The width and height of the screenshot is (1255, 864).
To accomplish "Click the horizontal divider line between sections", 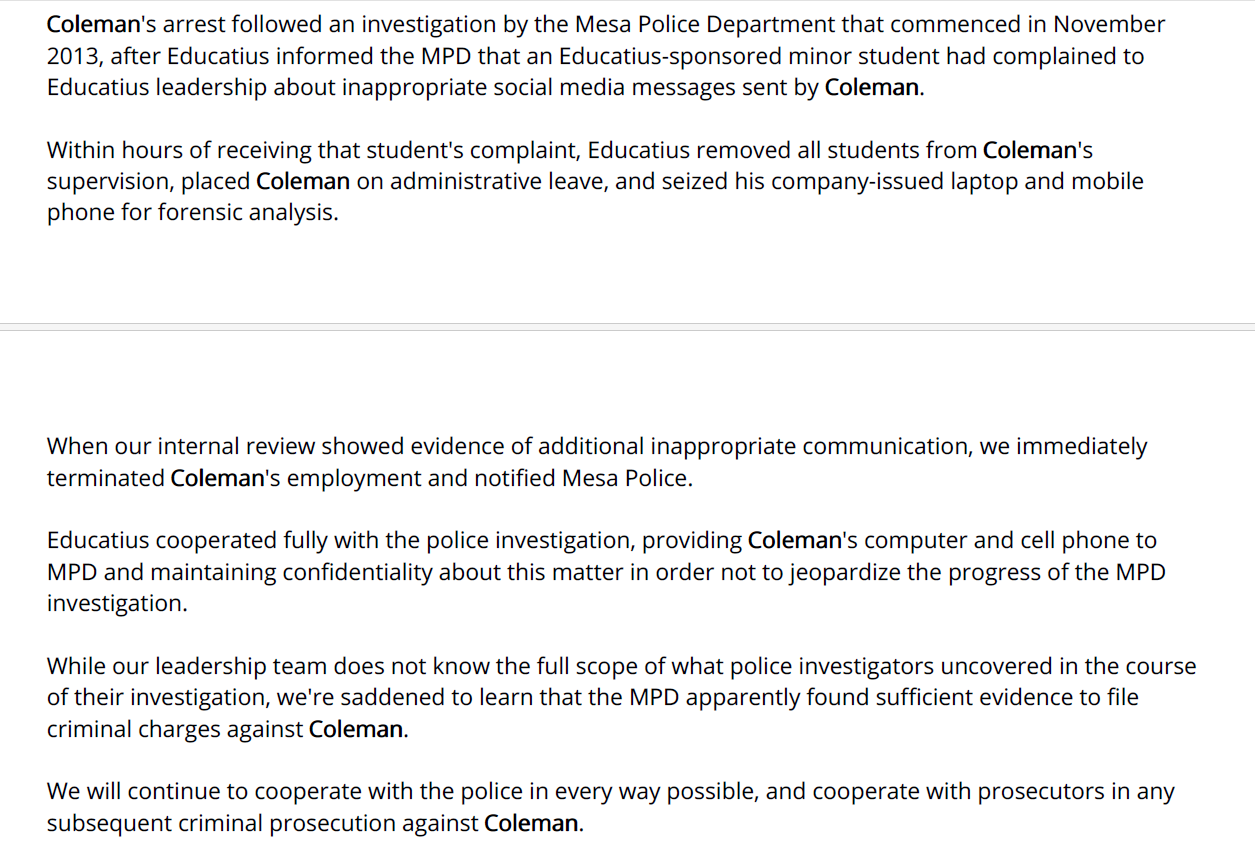I will [x=627, y=327].
